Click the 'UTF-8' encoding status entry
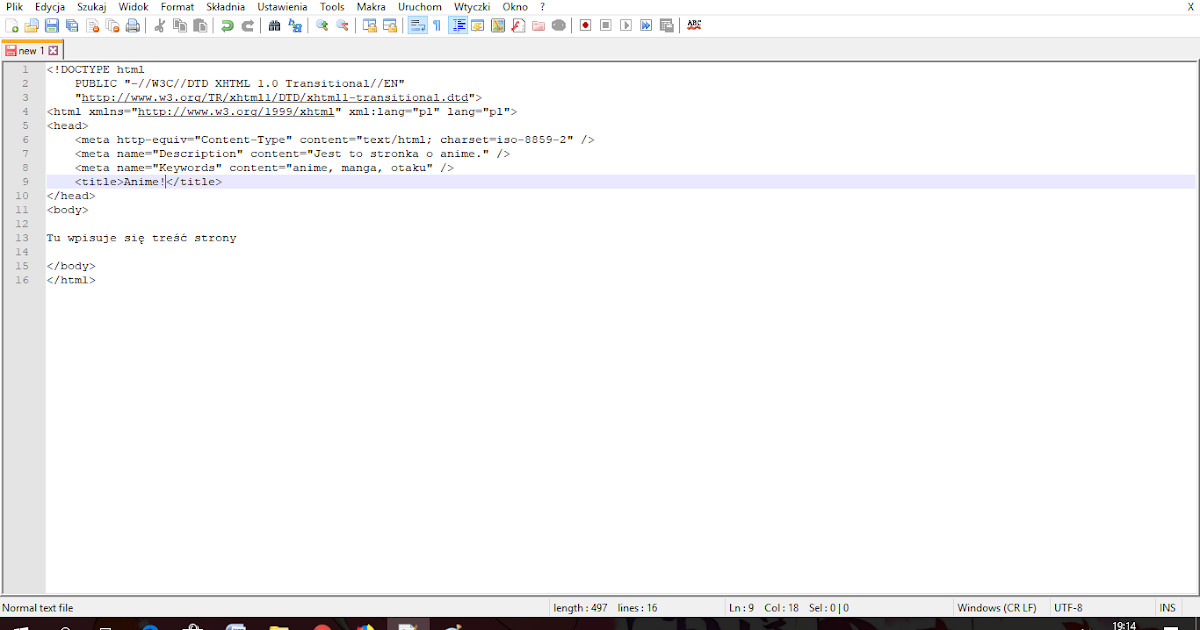The height and width of the screenshot is (630, 1200). pos(1068,608)
